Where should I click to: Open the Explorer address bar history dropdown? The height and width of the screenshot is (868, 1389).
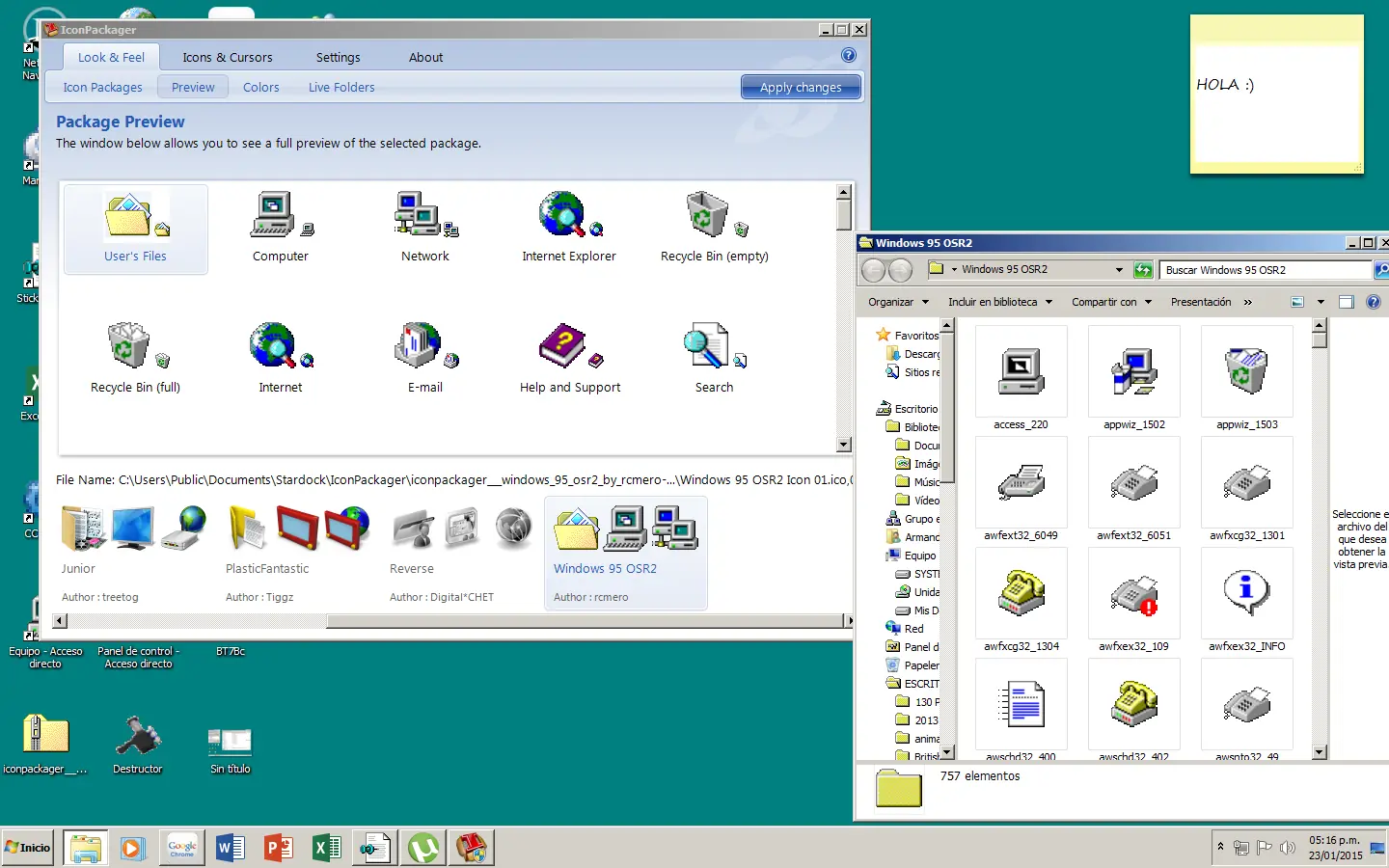(x=1119, y=270)
